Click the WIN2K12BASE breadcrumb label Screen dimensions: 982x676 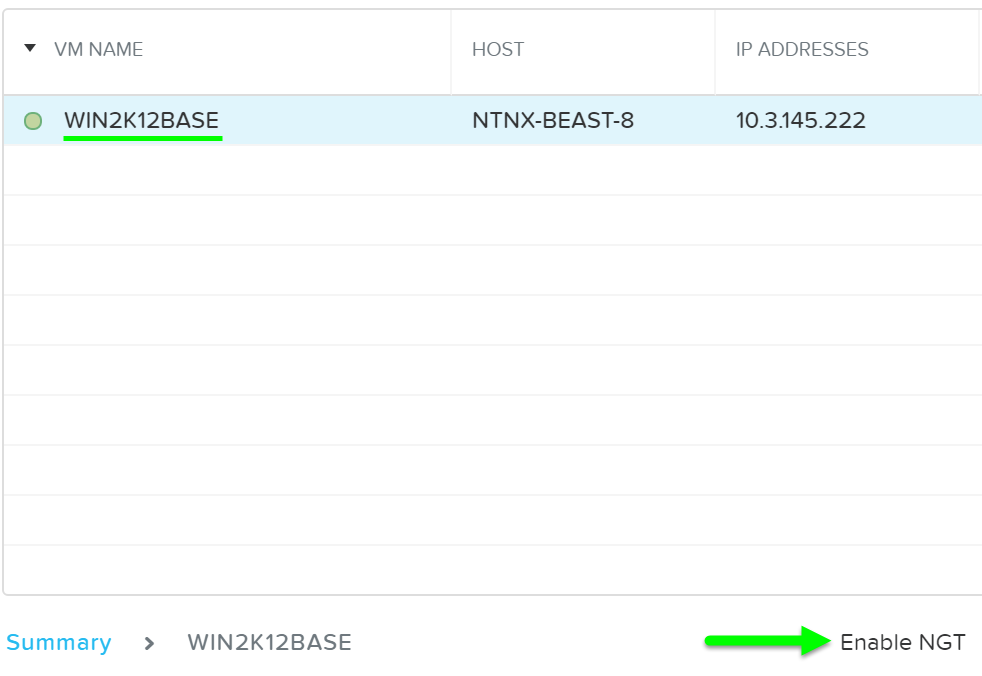(x=269, y=642)
